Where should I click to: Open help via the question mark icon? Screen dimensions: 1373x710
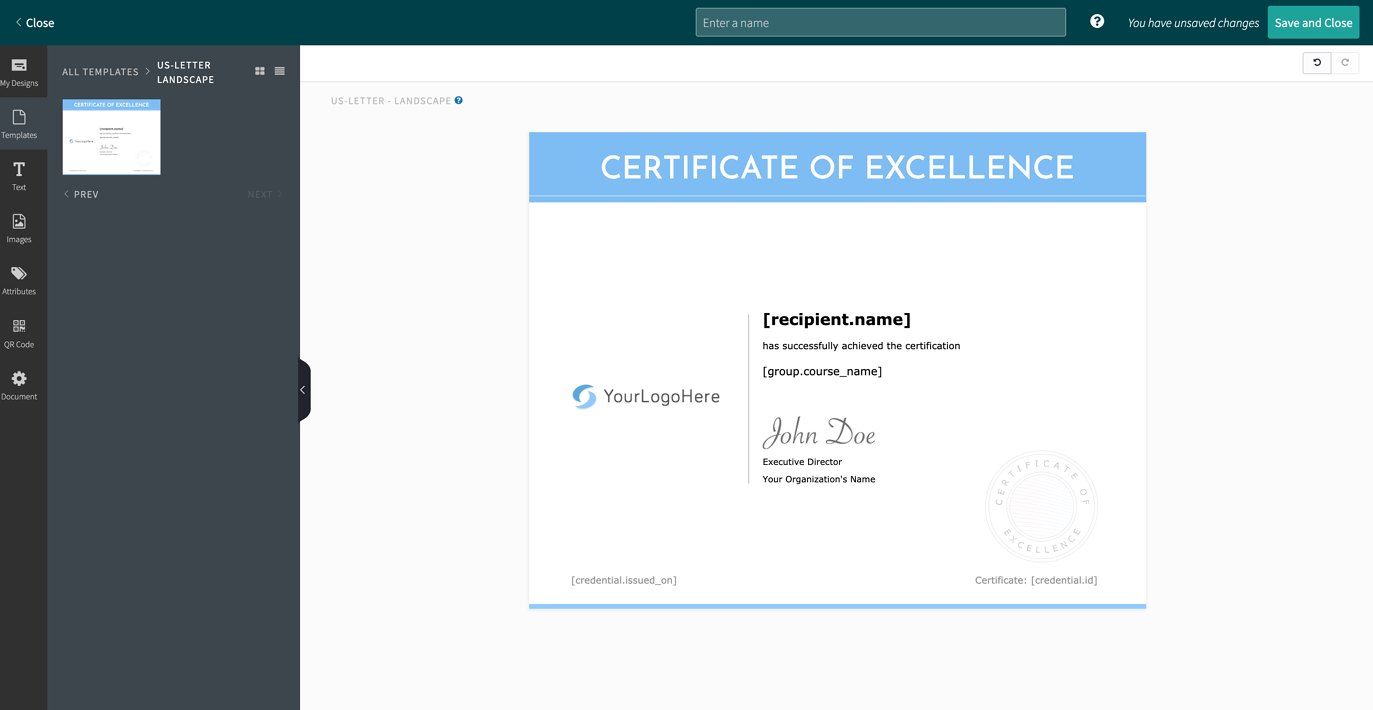coord(1097,21)
